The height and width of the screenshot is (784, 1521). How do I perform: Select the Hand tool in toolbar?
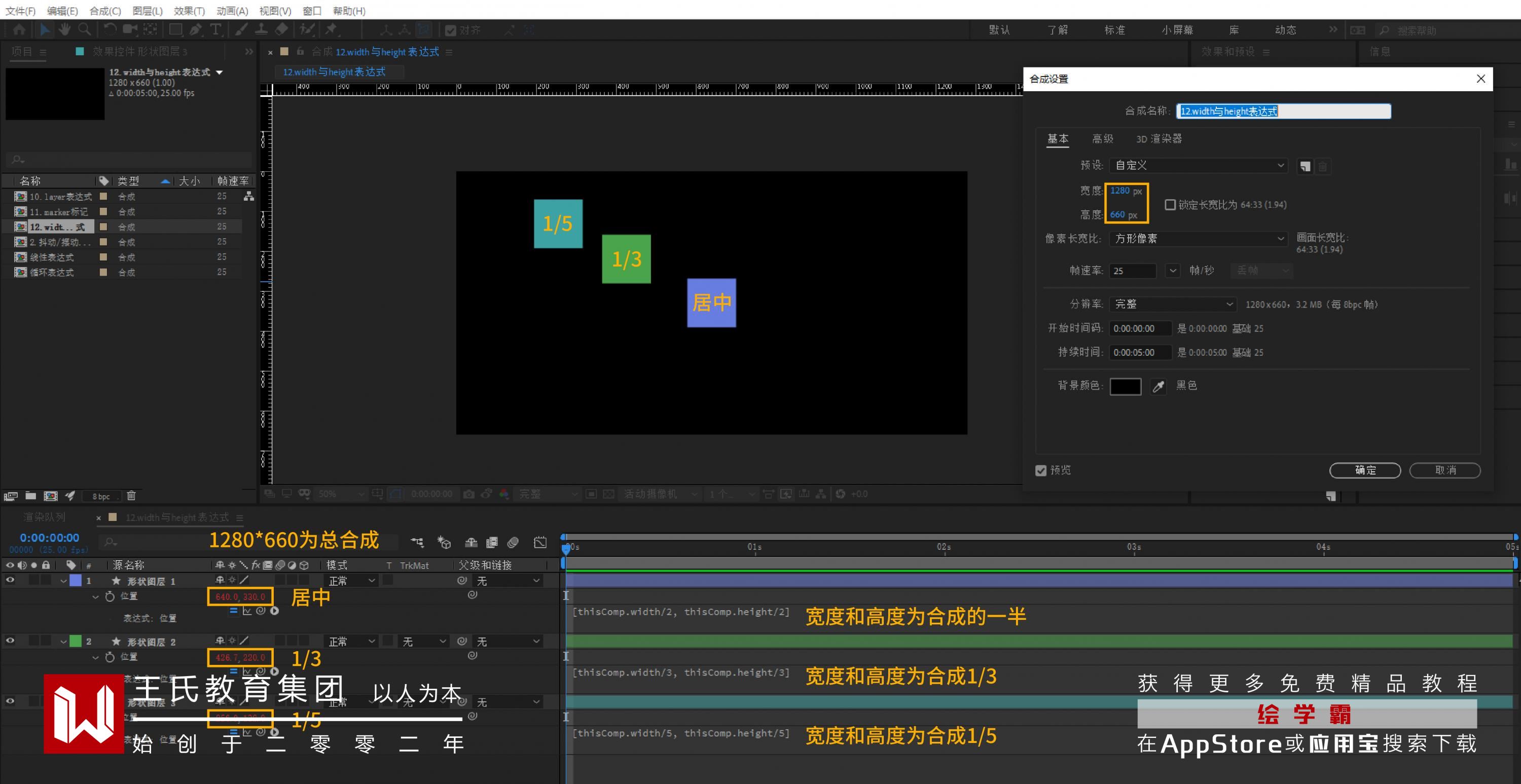click(x=64, y=29)
